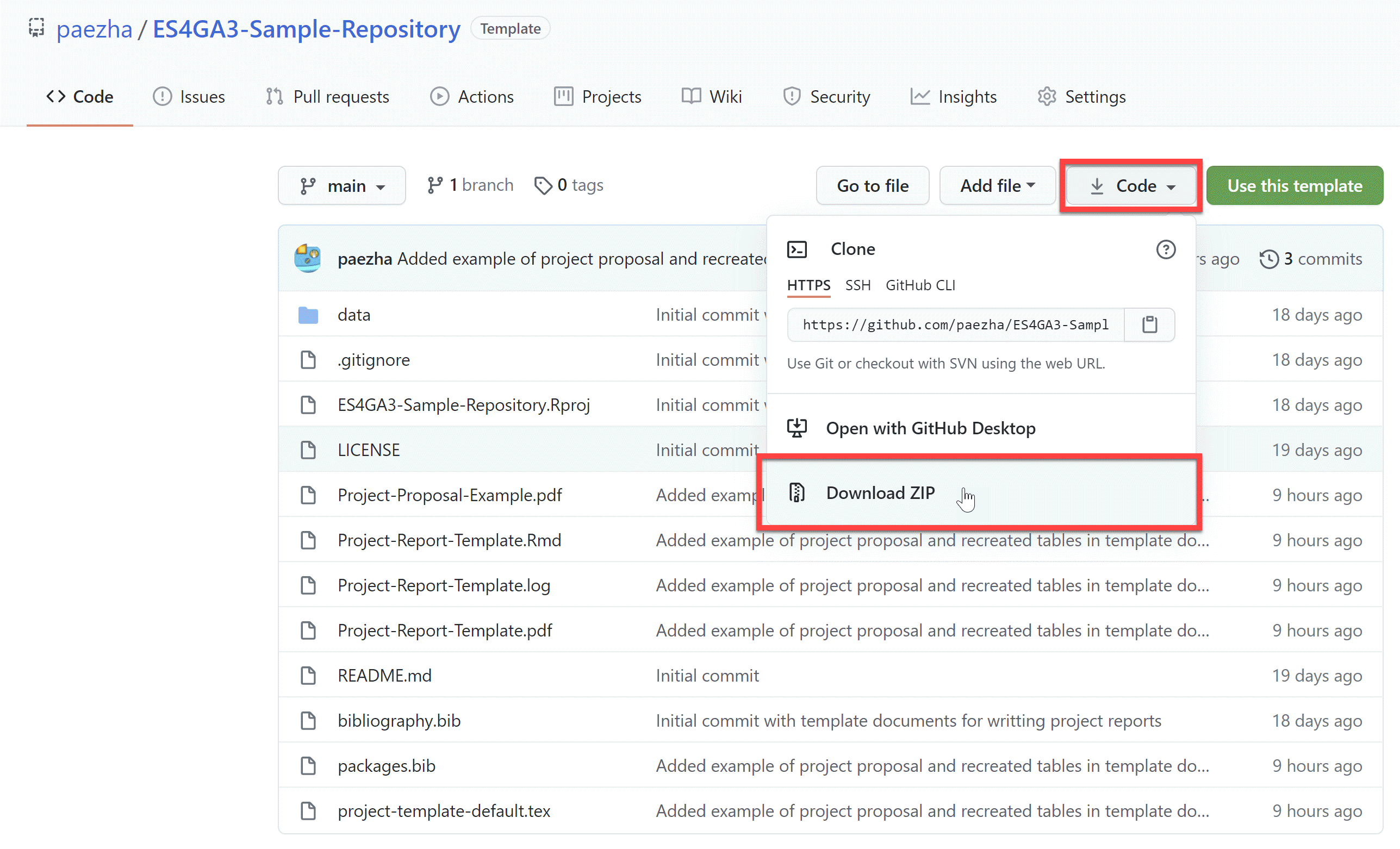
Task: Click the Go to file button
Action: tap(872, 186)
